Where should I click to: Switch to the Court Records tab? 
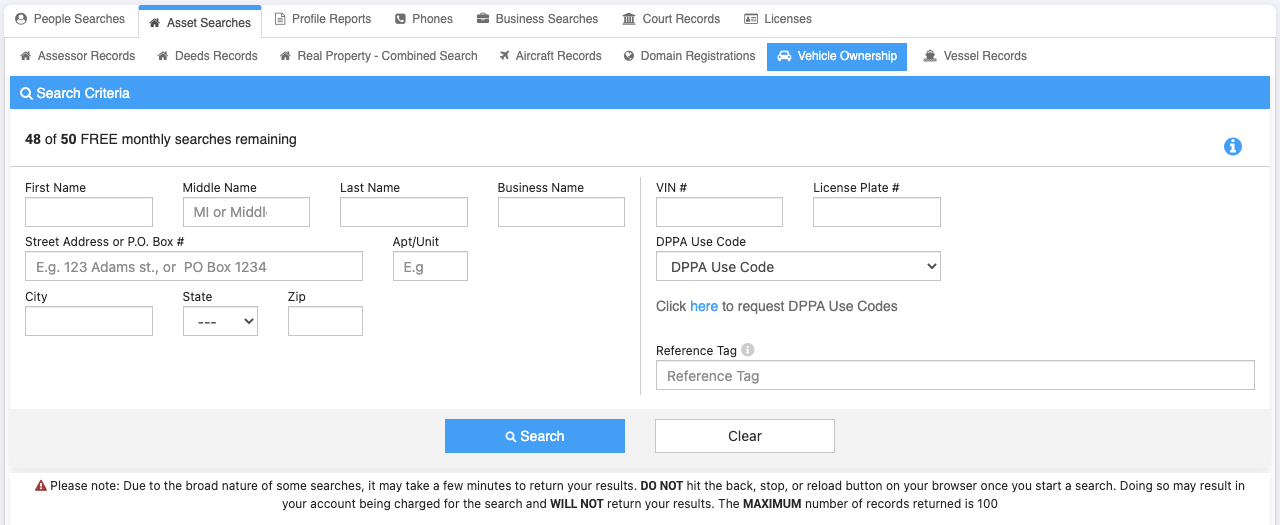(x=670, y=19)
